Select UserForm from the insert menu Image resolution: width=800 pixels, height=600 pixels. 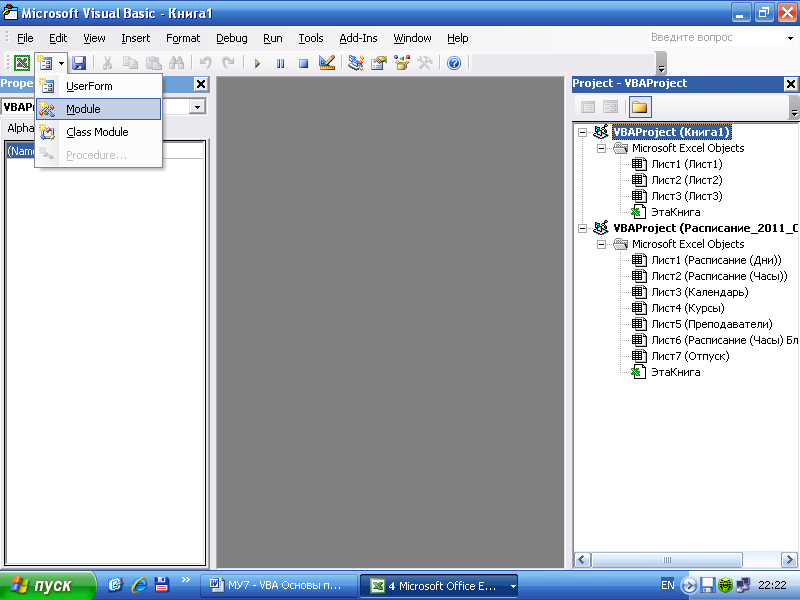[98, 86]
